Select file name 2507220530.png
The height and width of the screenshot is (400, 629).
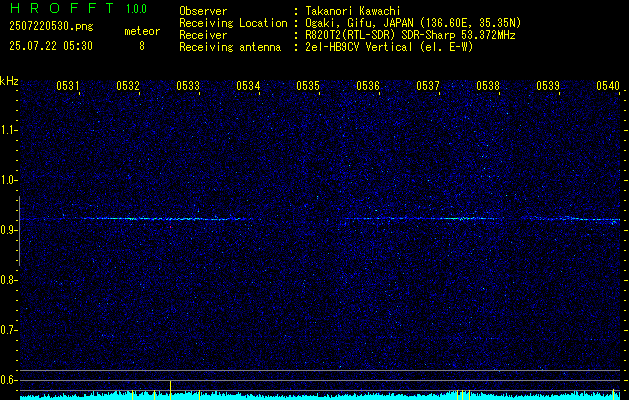[x=51, y=27]
